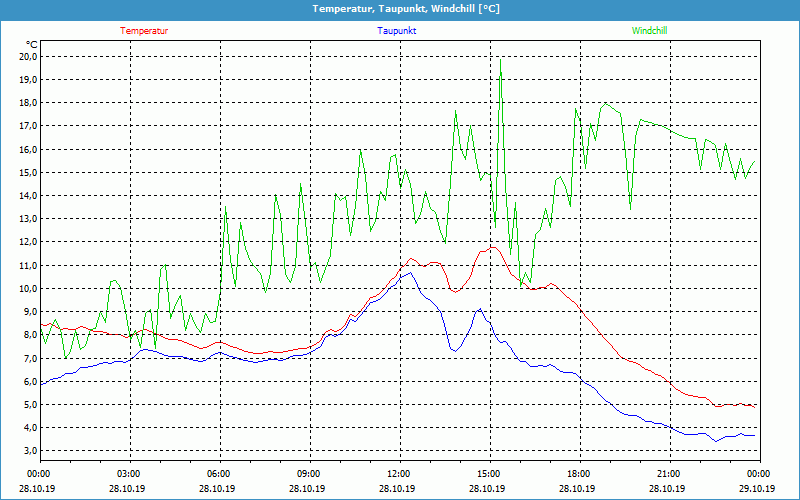Image resolution: width=800 pixels, height=500 pixels.
Task: Click the '09:00' time axis label
Action: pyautogui.click(x=310, y=474)
